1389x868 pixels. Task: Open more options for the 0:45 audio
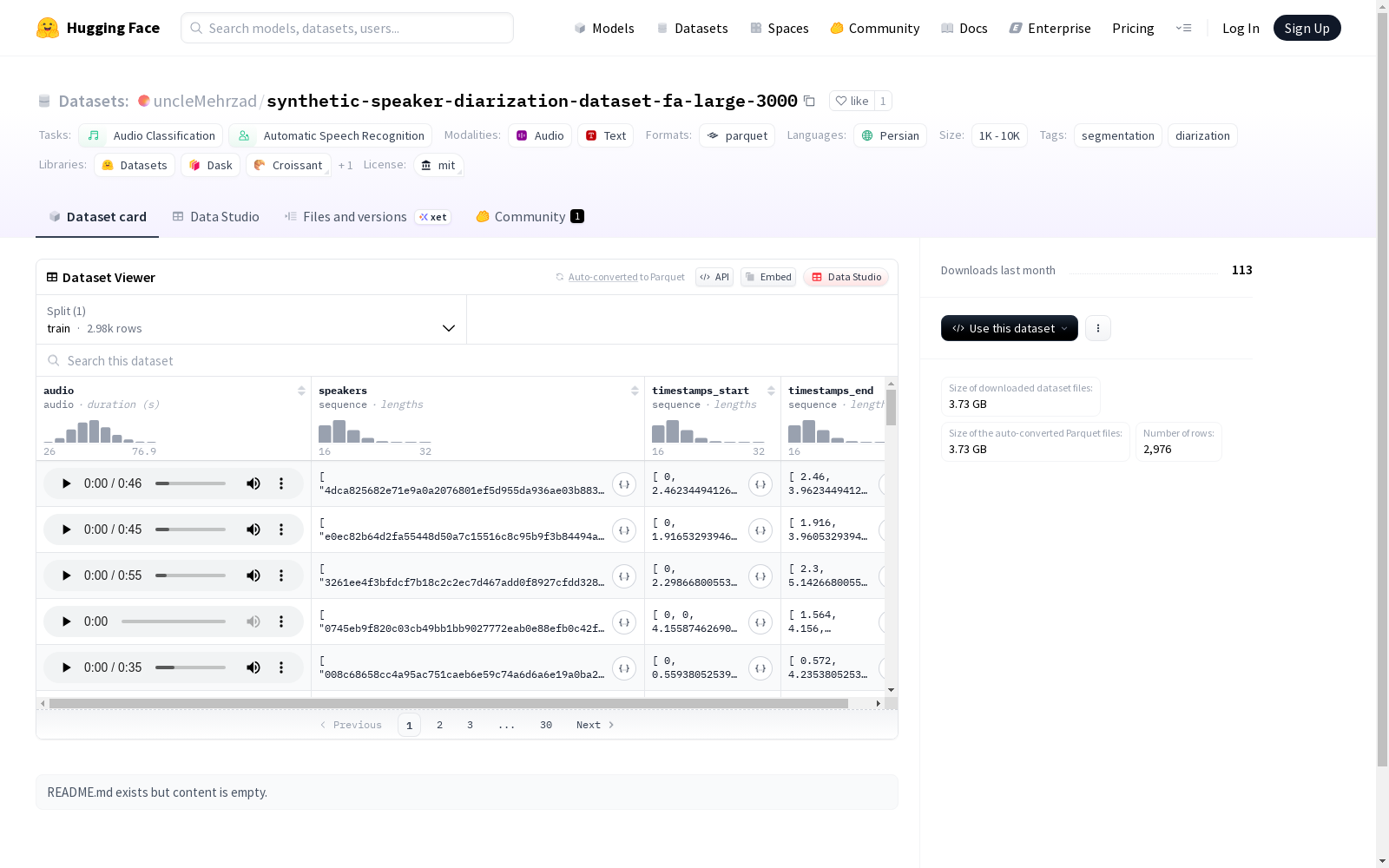click(281, 529)
